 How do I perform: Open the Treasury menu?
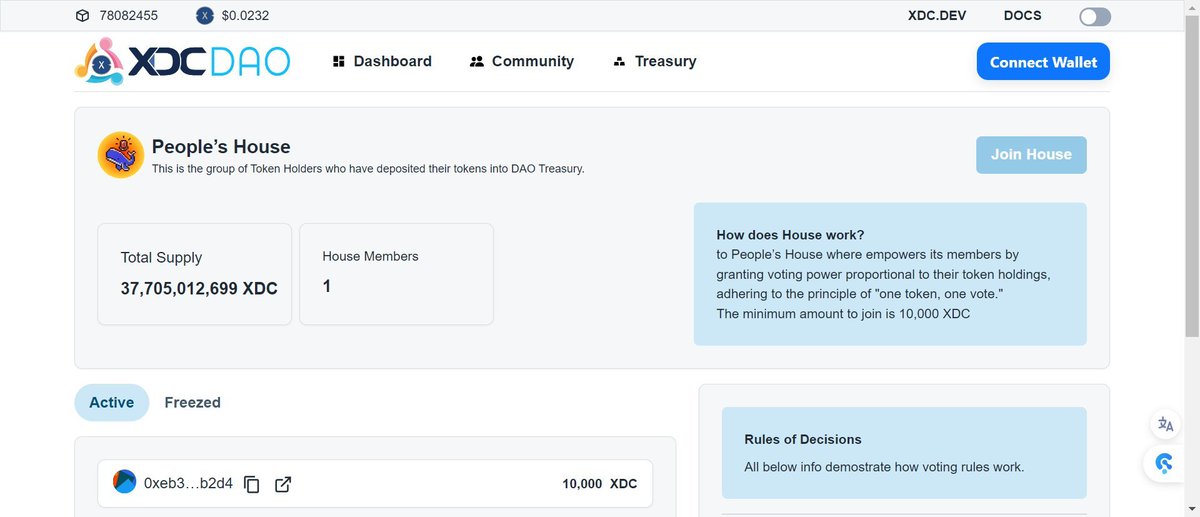tap(654, 61)
